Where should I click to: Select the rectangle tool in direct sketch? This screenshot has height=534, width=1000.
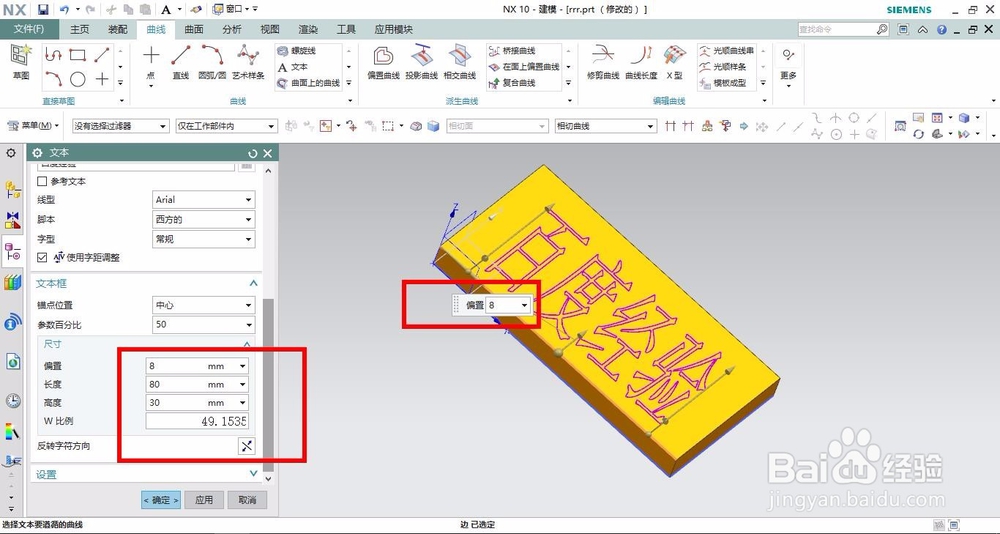pos(77,56)
